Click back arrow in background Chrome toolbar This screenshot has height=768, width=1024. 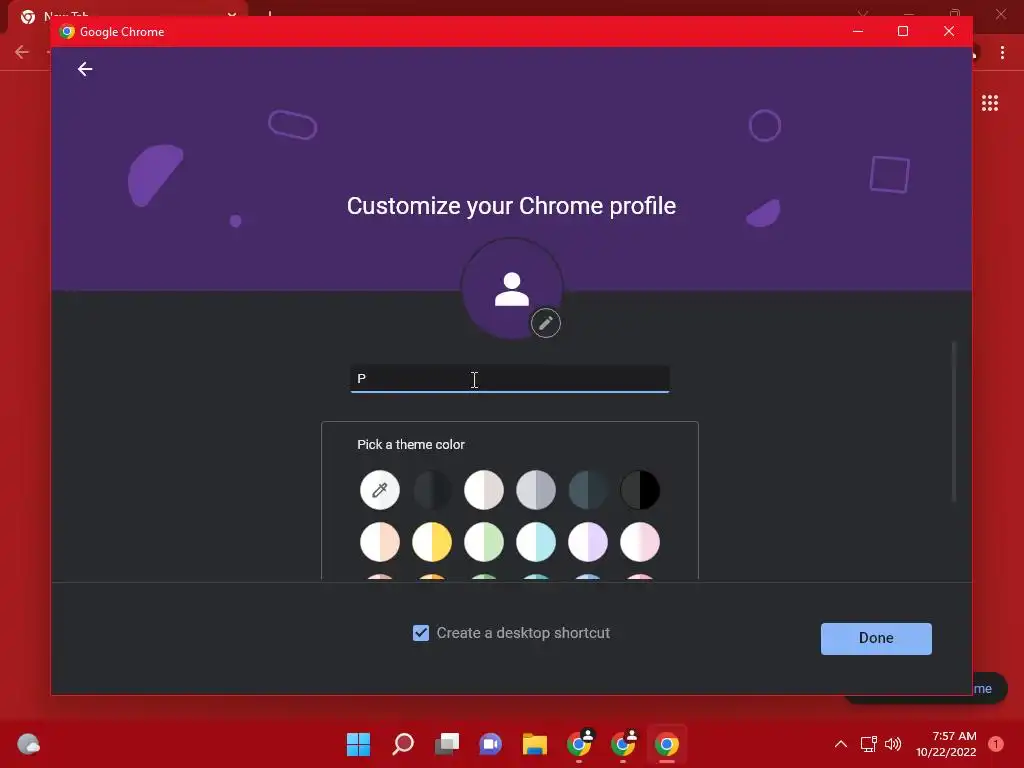(x=22, y=52)
